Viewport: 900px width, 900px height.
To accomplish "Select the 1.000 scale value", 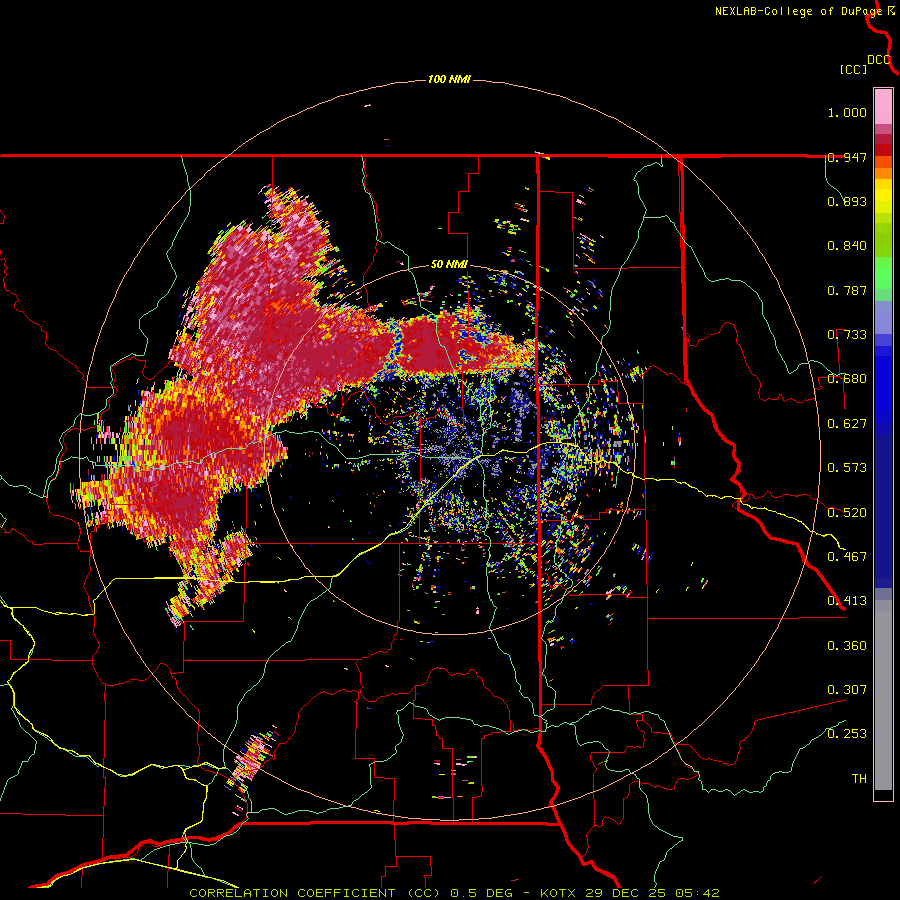I will [847, 112].
